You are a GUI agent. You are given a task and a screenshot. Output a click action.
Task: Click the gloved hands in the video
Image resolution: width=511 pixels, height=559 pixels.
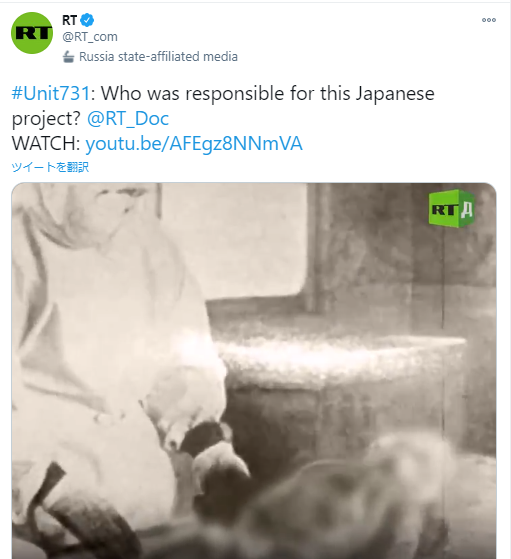[x=200, y=449]
